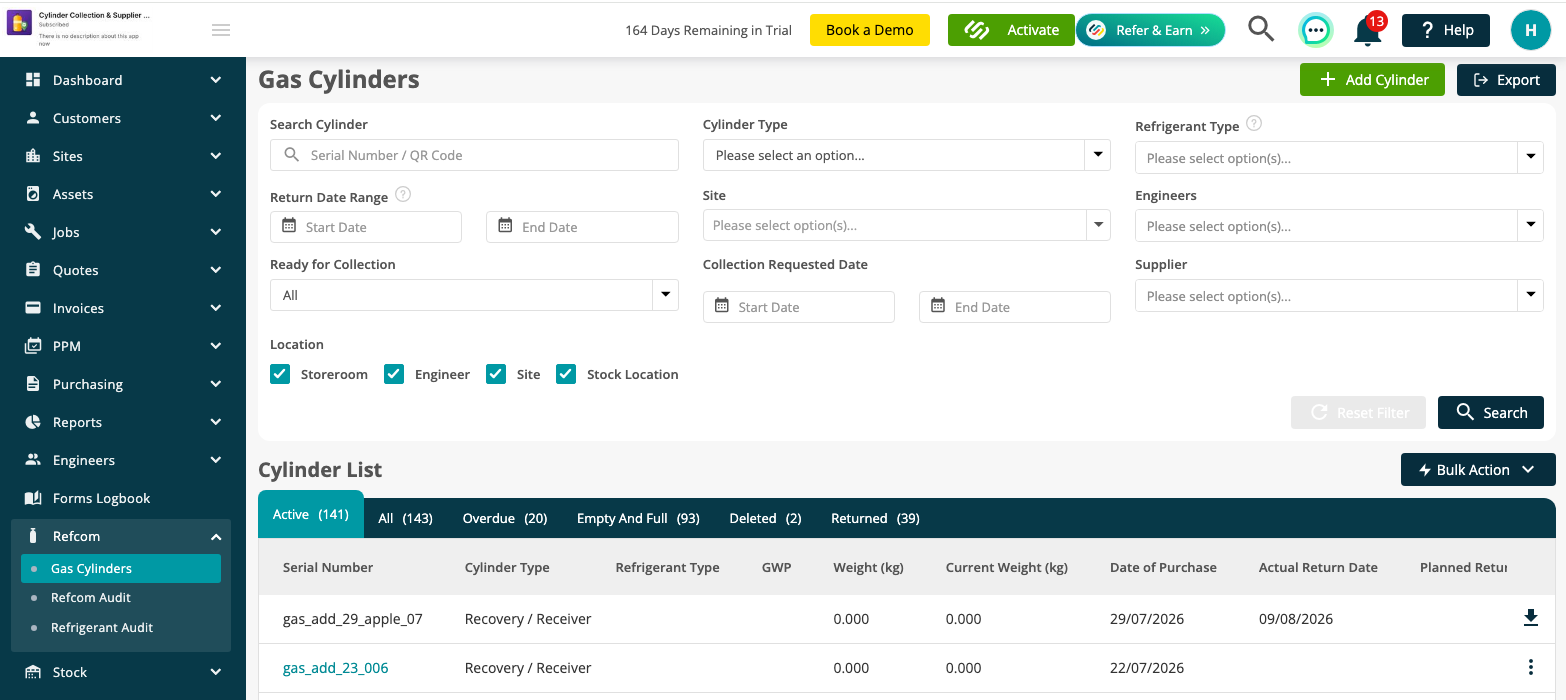This screenshot has width=1566, height=700.
Task: Click the Serial Number column header
Action: tap(328, 567)
